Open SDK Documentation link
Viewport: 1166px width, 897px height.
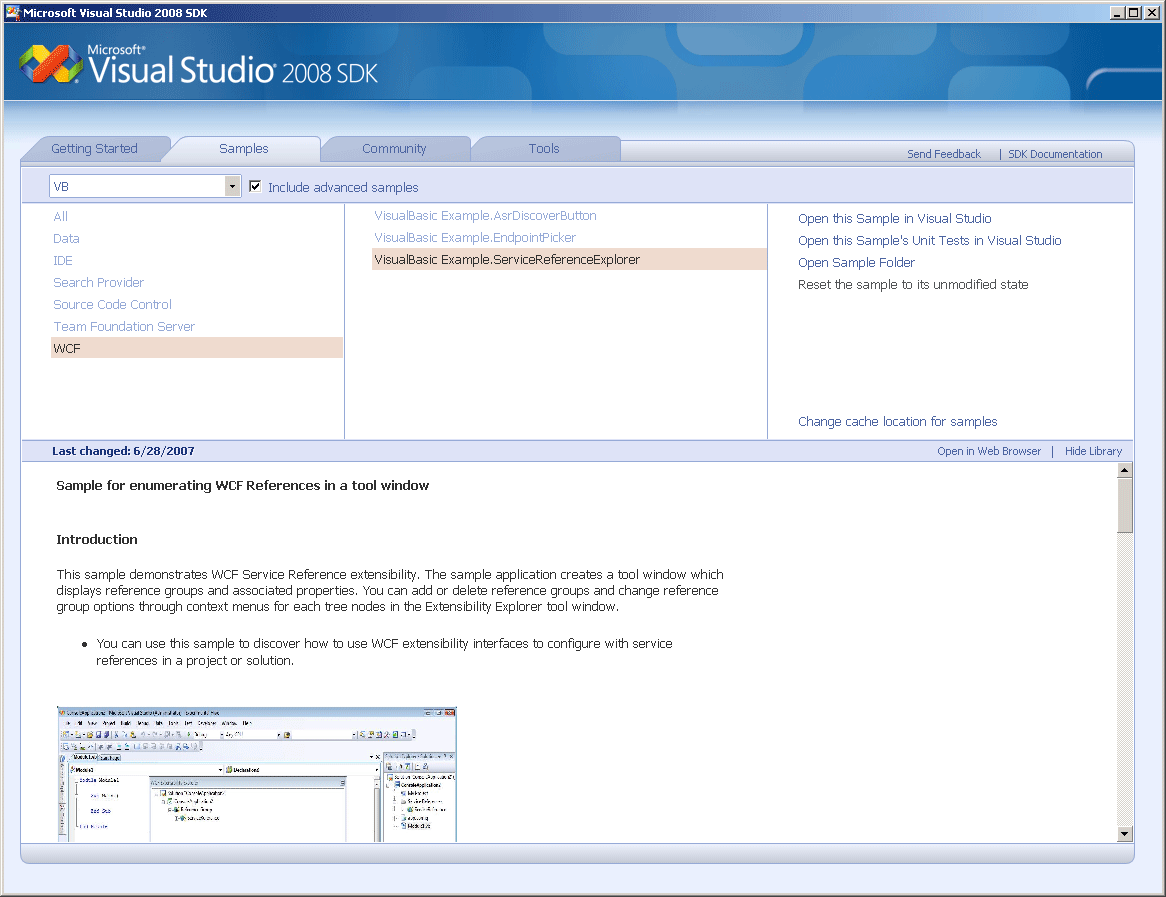pos(1054,154)
